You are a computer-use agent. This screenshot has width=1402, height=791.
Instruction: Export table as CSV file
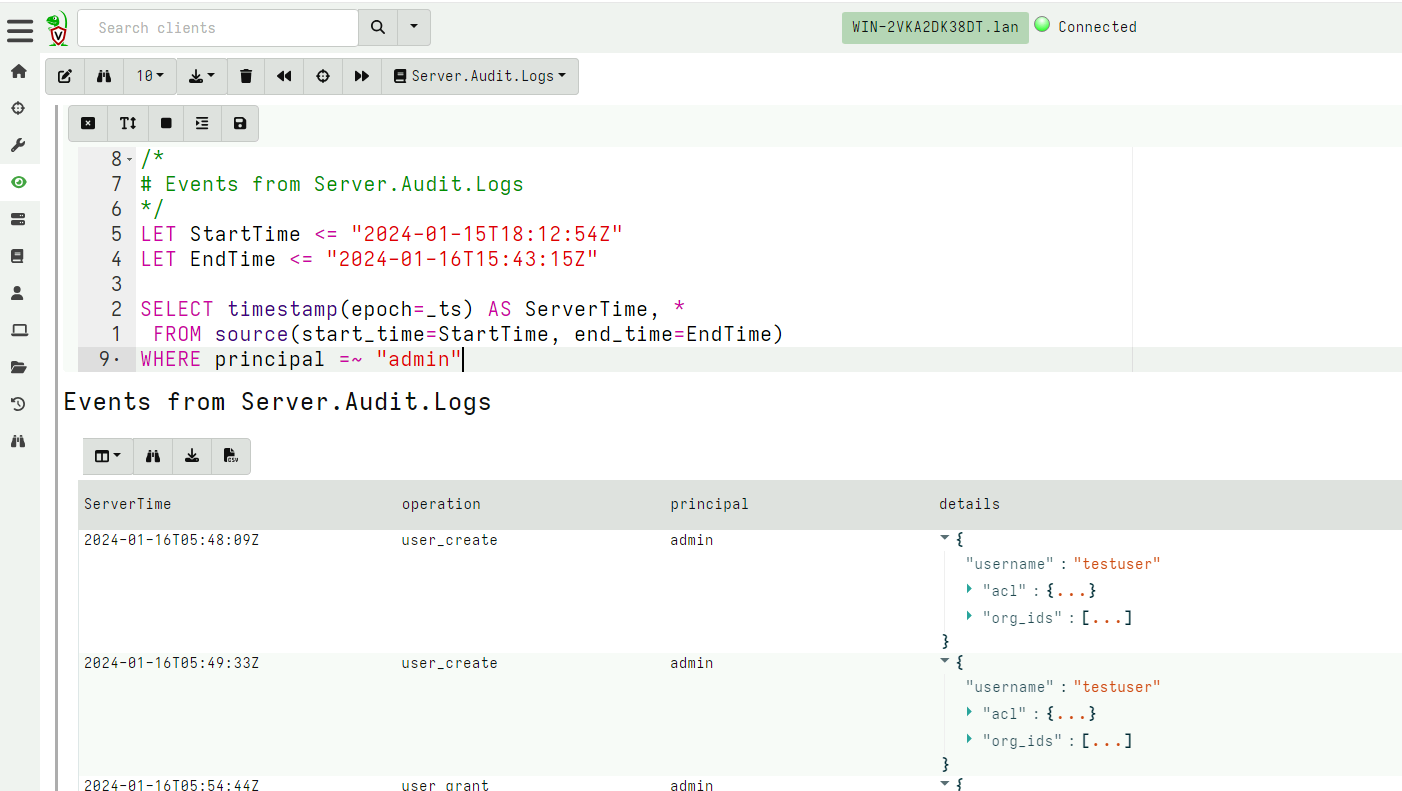tap(230, 456)
